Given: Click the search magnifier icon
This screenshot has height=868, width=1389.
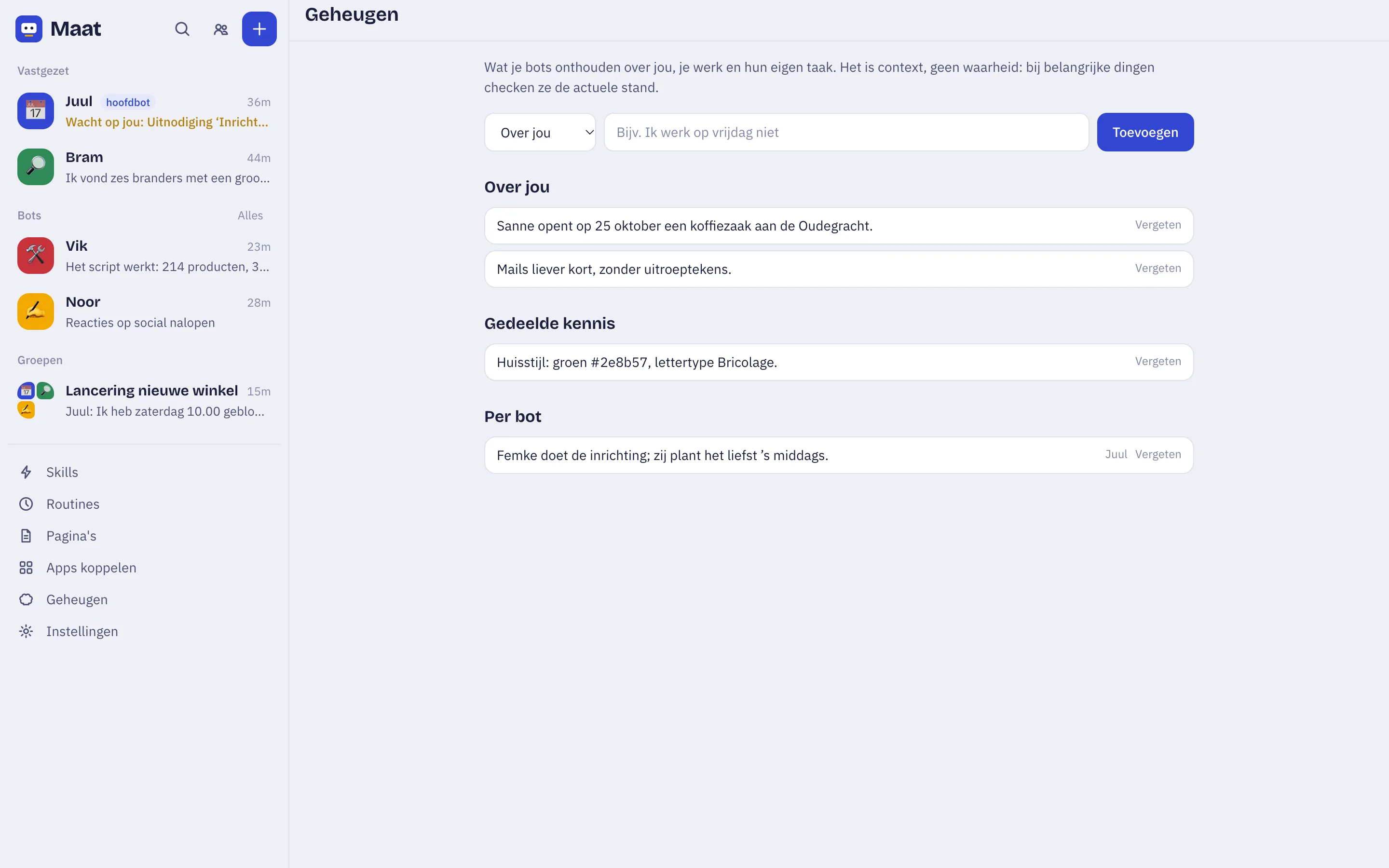Looking at the screenshot, I should point(182,29).
